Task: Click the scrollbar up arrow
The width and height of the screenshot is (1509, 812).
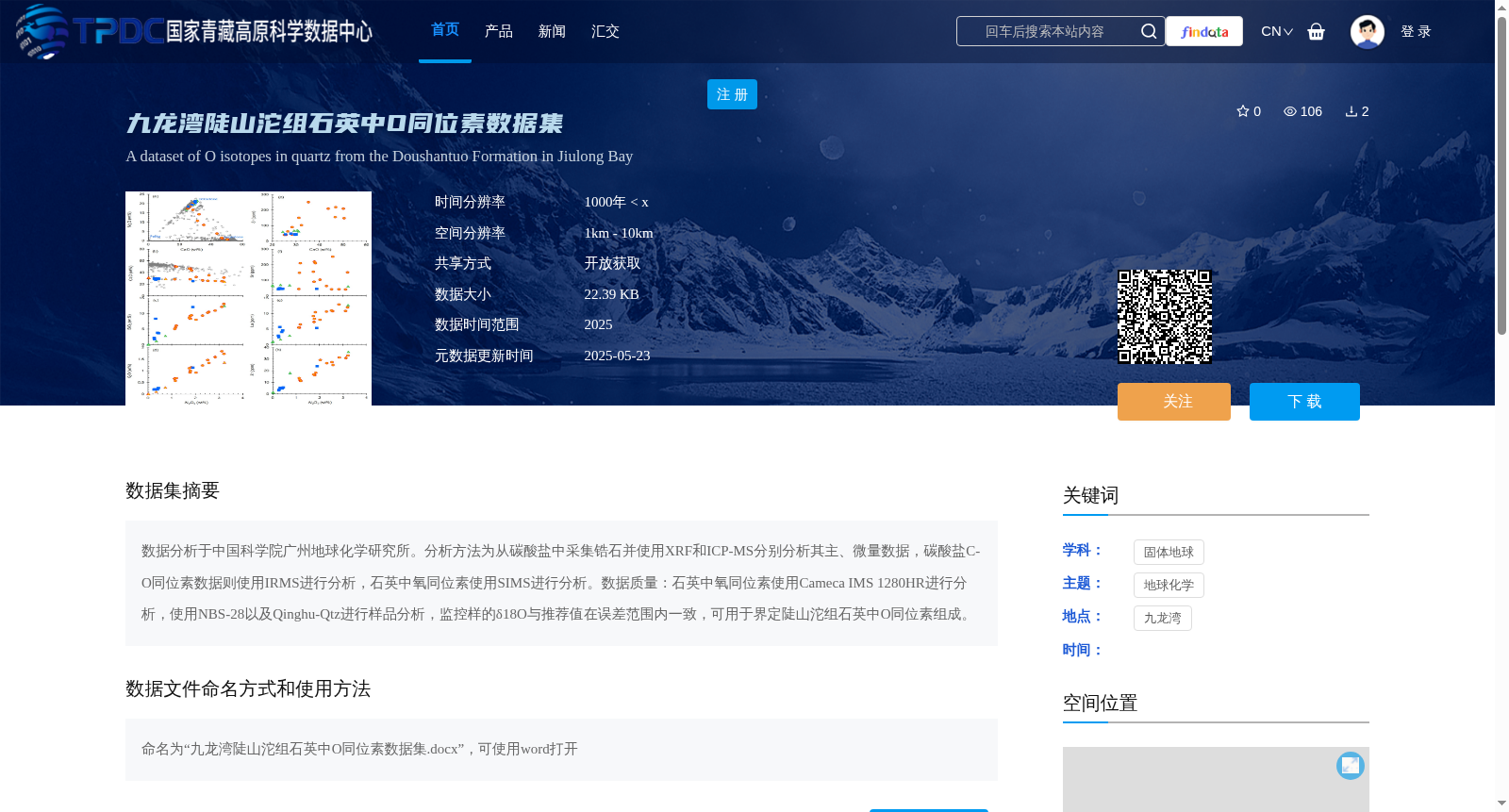Action: click(x=1501, y=8)
